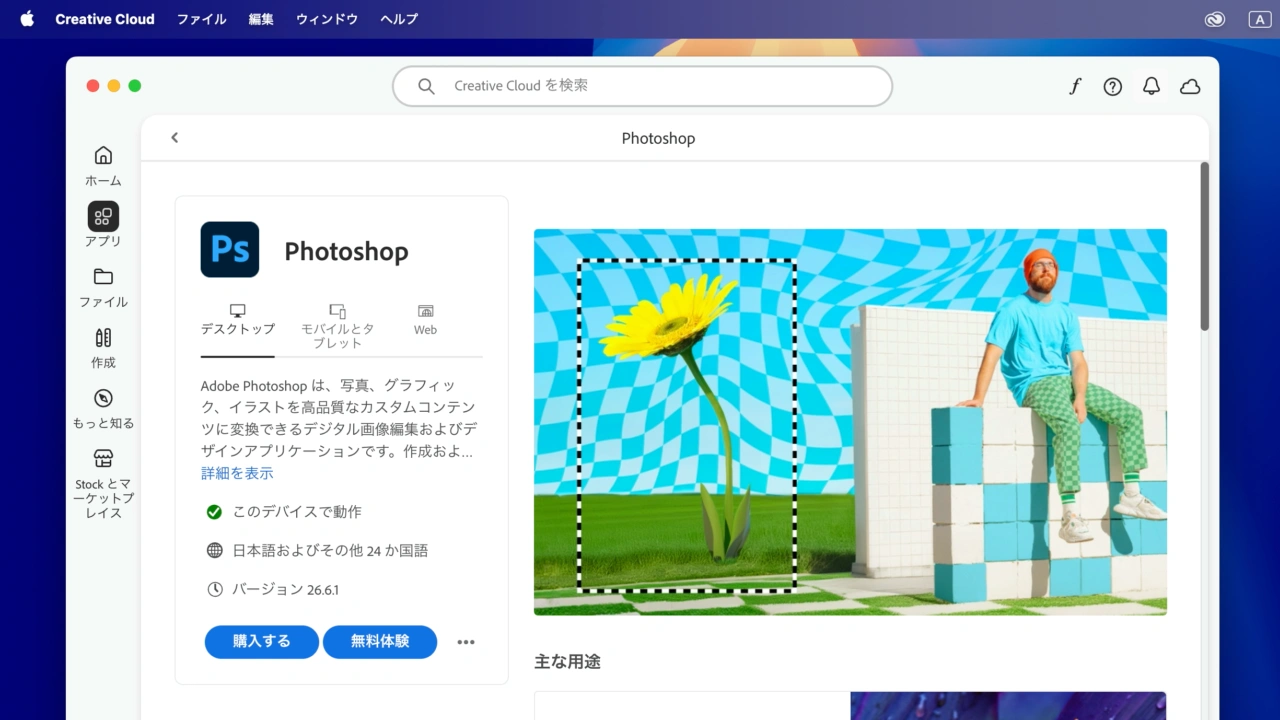This screenshot has height=720, width=1280.
Task: Click the Creative Cloud search field
Action: coord(642,87)
